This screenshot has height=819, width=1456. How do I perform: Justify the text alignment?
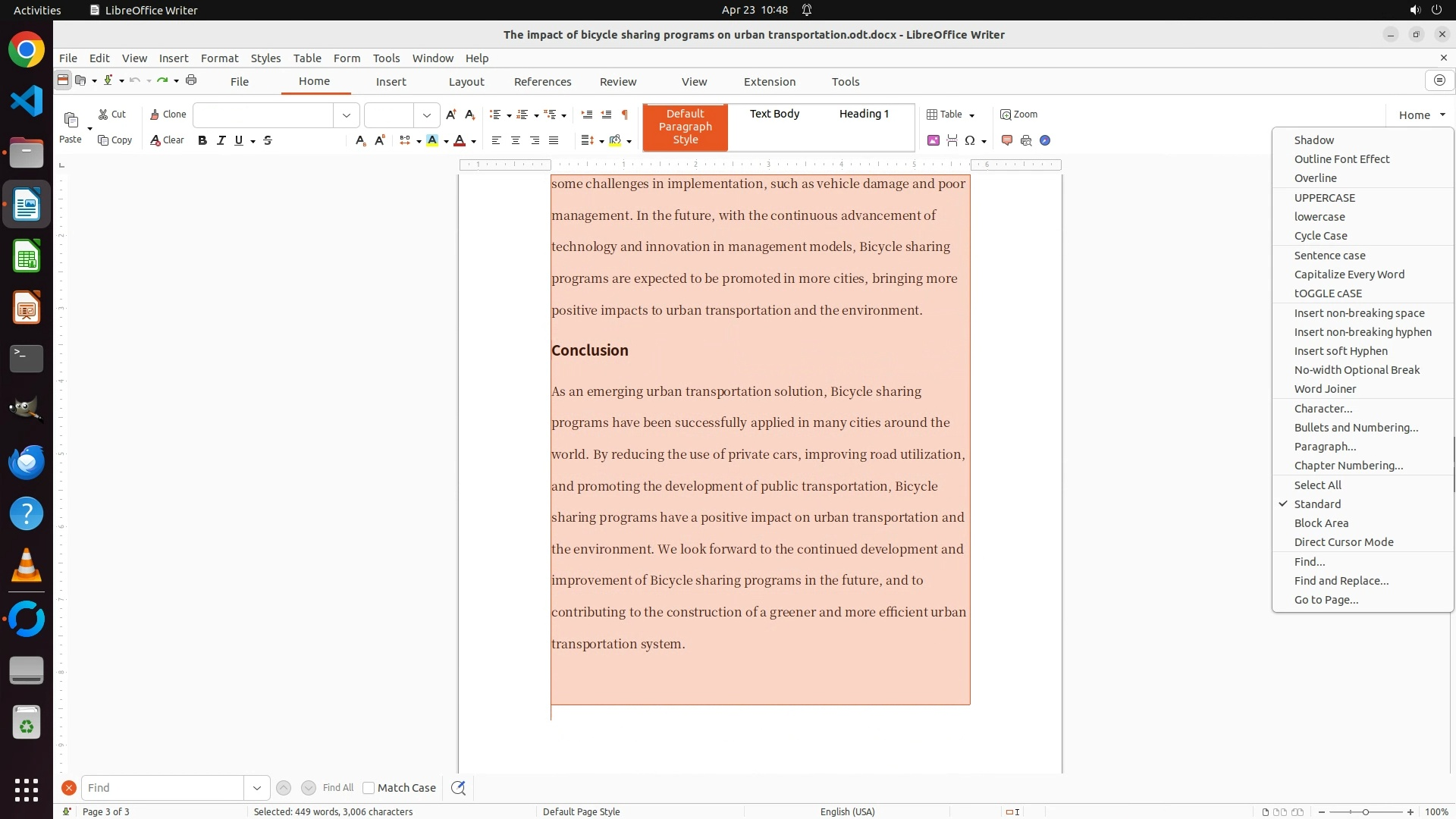coord(554,140)
